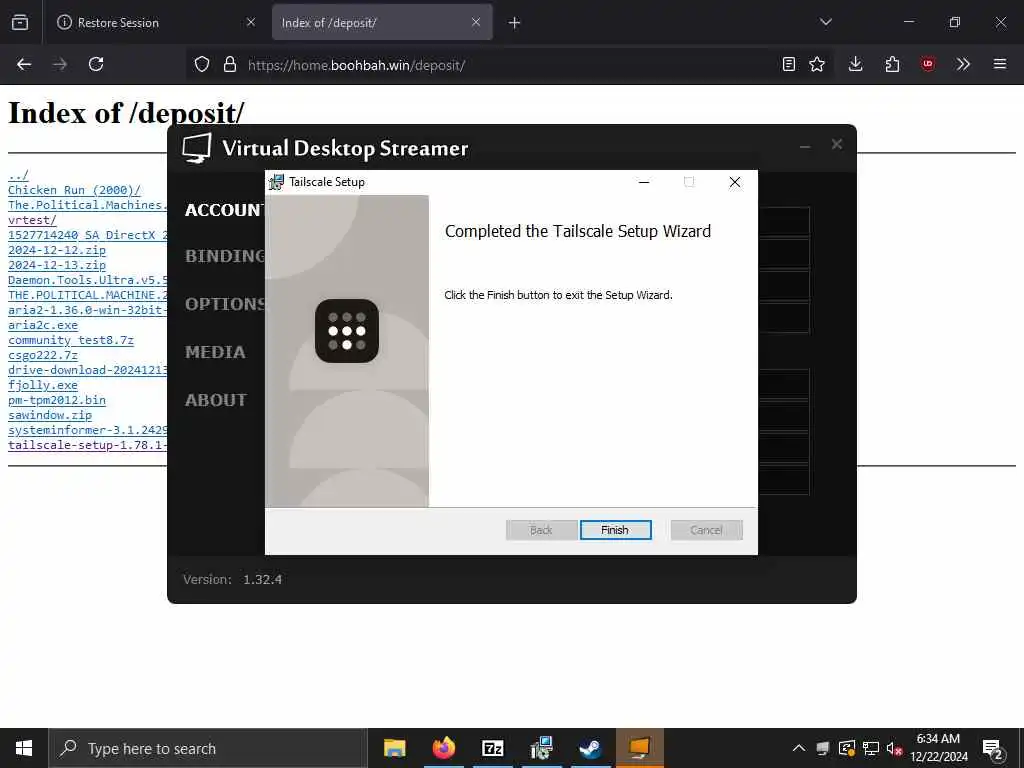Click the fjolly.exe link
The width and height of the screenshot is (1024, 768).
(42, 385)
